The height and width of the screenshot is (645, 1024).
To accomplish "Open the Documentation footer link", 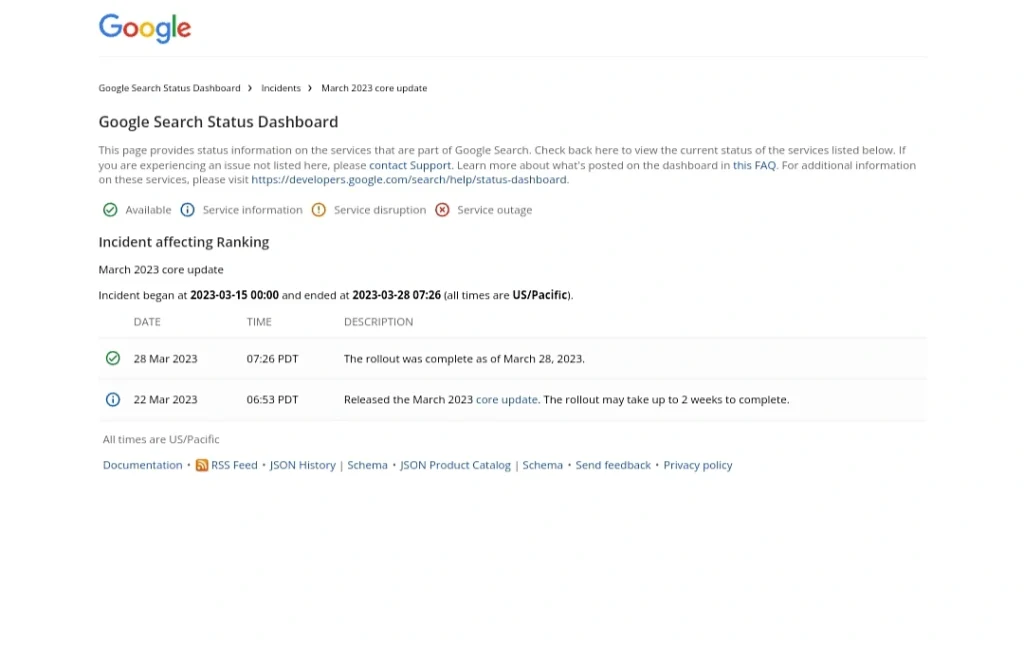I will (142, 465).
